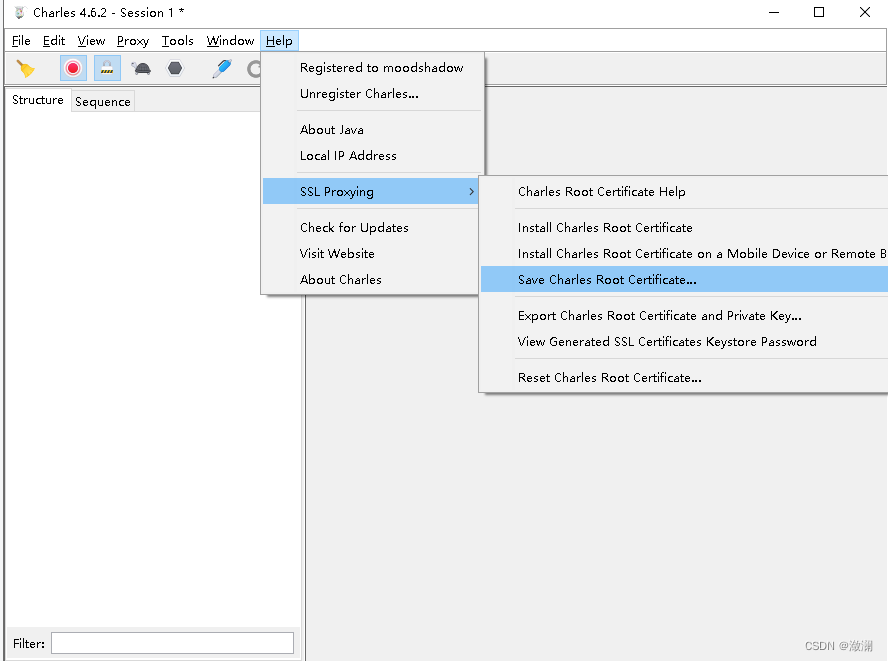Image resolution: width=888 pixels, height=661 pixels.
Task: Close the Charles window
Action: tap(865, 12)
